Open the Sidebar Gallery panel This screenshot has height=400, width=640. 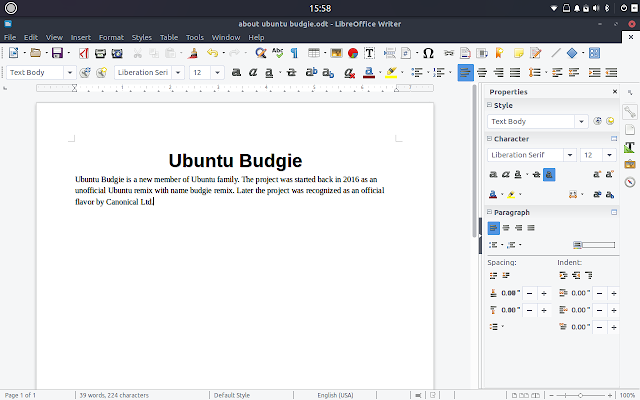pos(630,164)
